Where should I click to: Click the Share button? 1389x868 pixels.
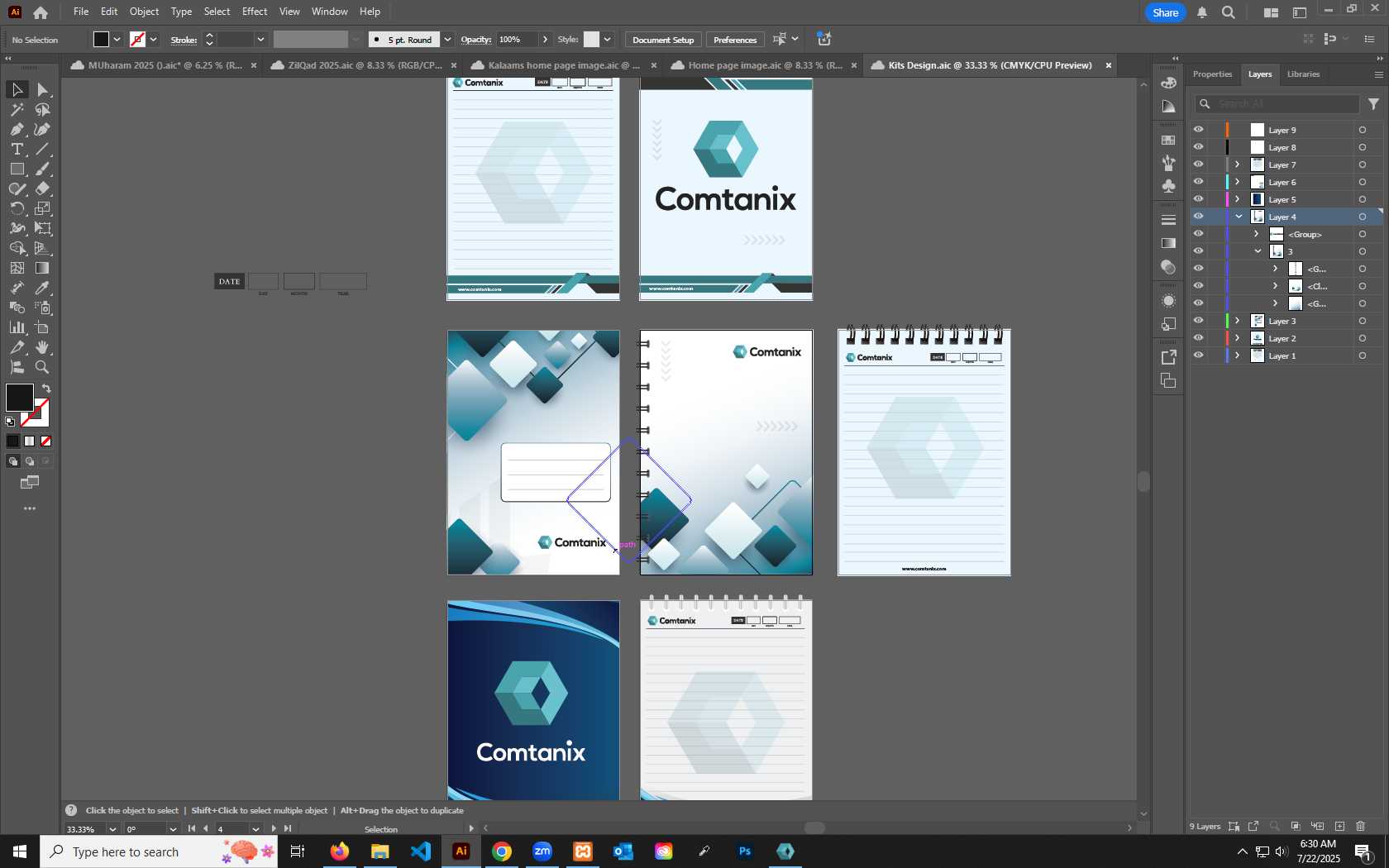pos(1165,12)
